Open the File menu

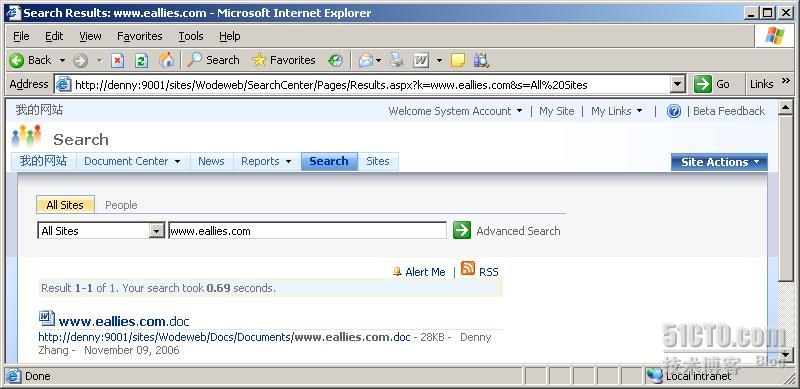coord(21,36)
